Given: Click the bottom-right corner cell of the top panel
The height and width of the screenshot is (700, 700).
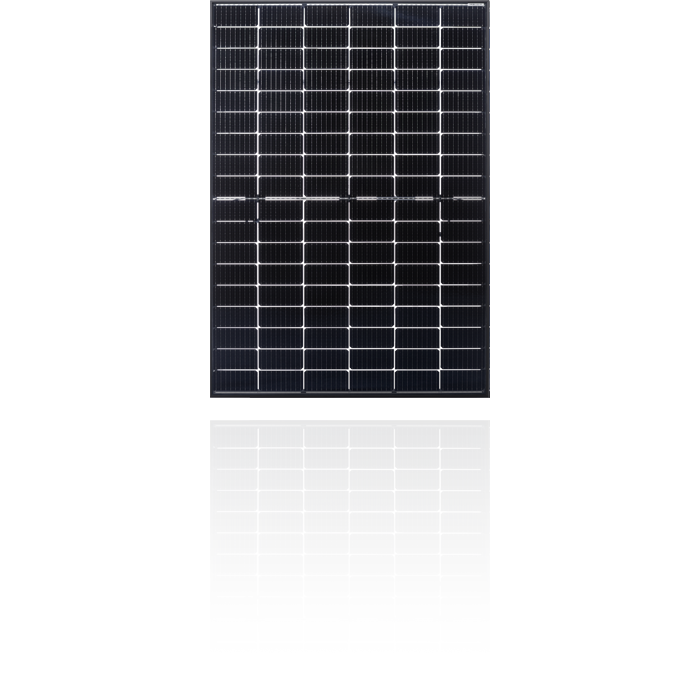Looking at the screenshot, I should click(x=463, y=380).
